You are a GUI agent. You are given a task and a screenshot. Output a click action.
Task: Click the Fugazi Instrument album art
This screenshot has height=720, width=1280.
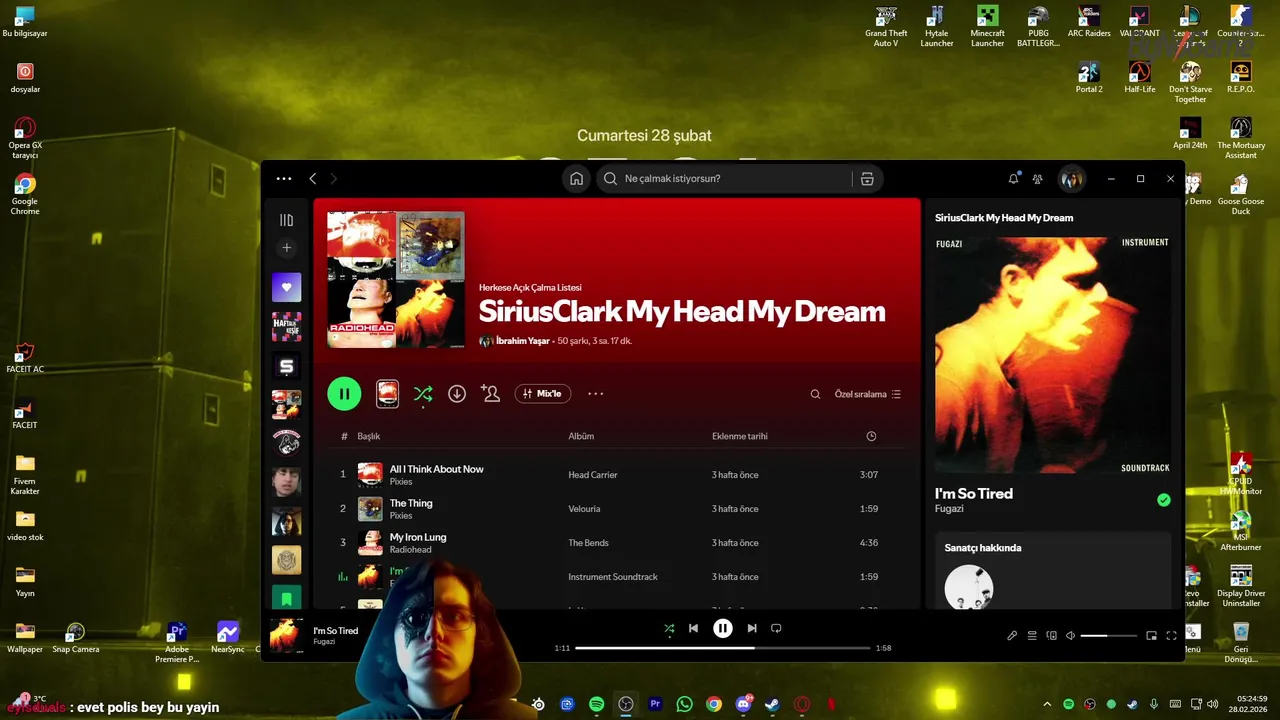click(x=1052, y=355)
